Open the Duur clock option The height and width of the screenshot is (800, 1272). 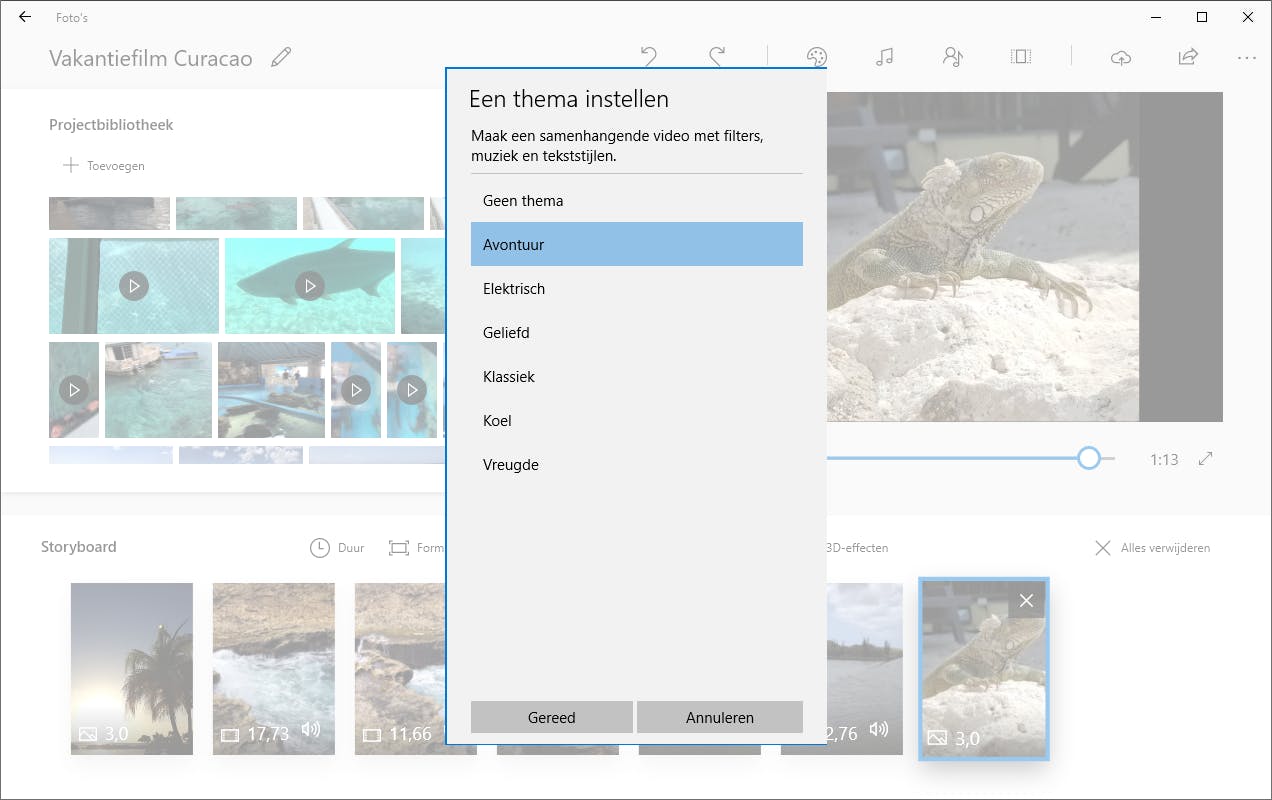337,548
